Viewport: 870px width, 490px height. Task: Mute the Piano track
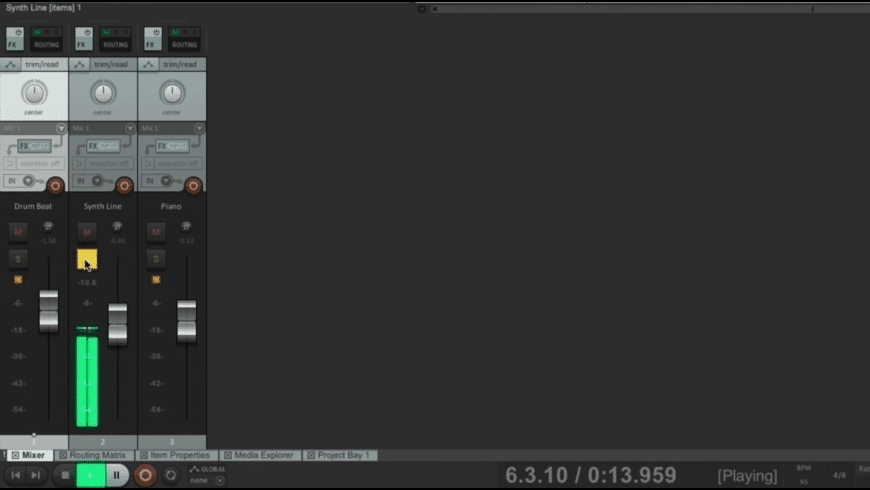pos(156,232)
